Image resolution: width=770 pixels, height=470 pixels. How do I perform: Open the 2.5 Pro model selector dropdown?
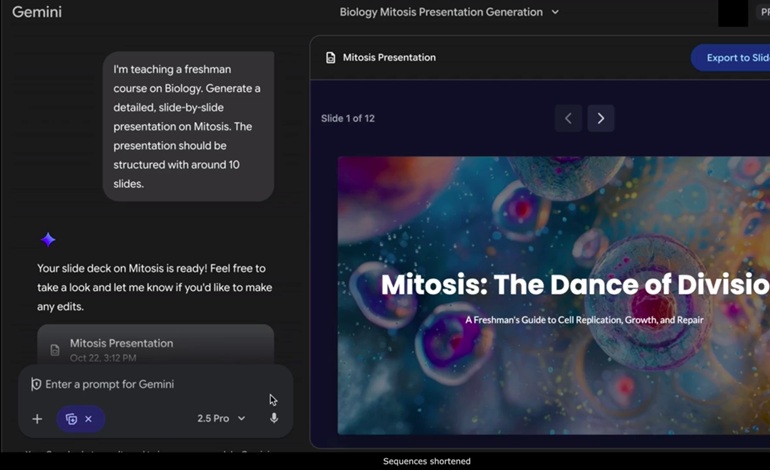click(x=221, y=419)
